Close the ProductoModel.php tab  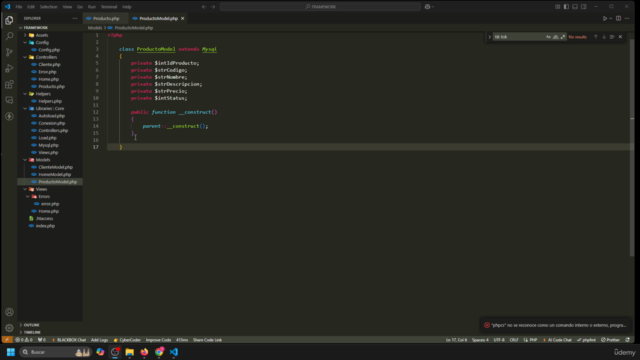182,18
